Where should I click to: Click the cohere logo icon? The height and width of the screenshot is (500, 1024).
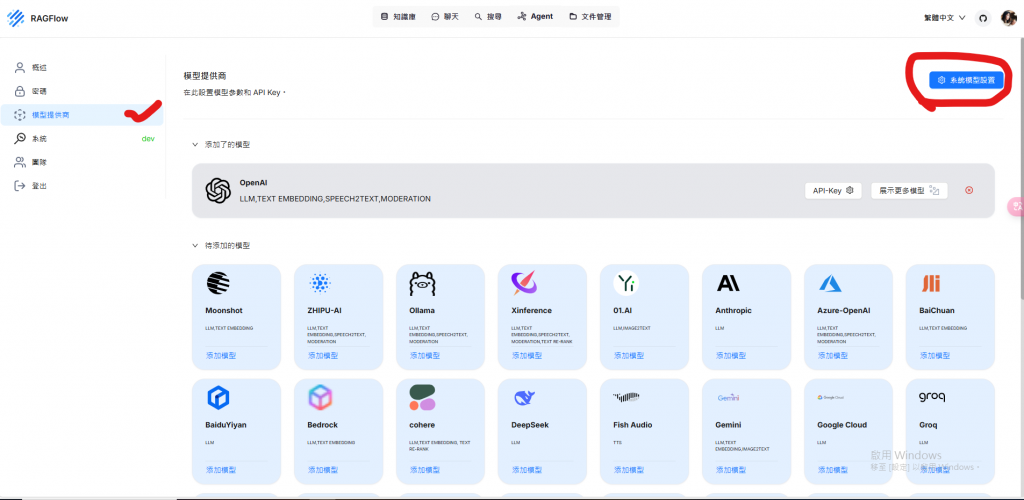[x=422, y=397]
